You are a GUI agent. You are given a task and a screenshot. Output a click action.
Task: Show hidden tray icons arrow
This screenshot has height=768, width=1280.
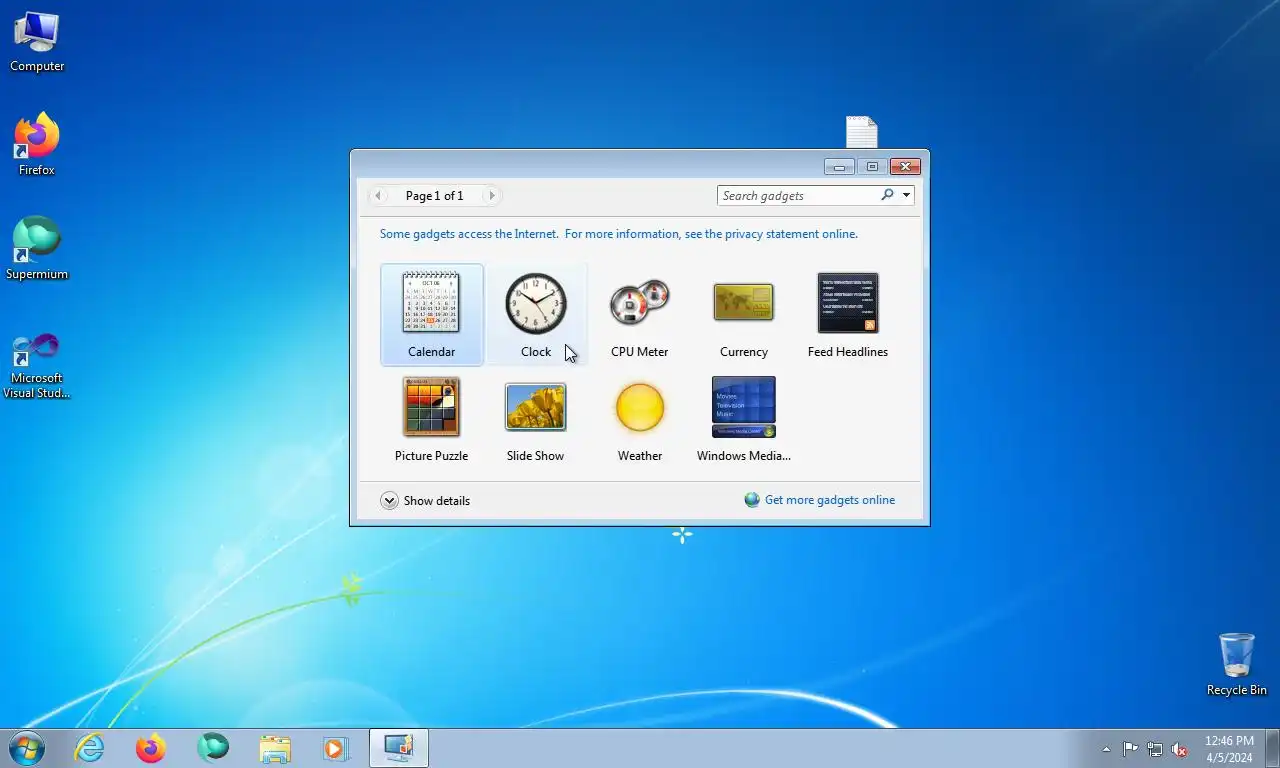(1106, 749)
